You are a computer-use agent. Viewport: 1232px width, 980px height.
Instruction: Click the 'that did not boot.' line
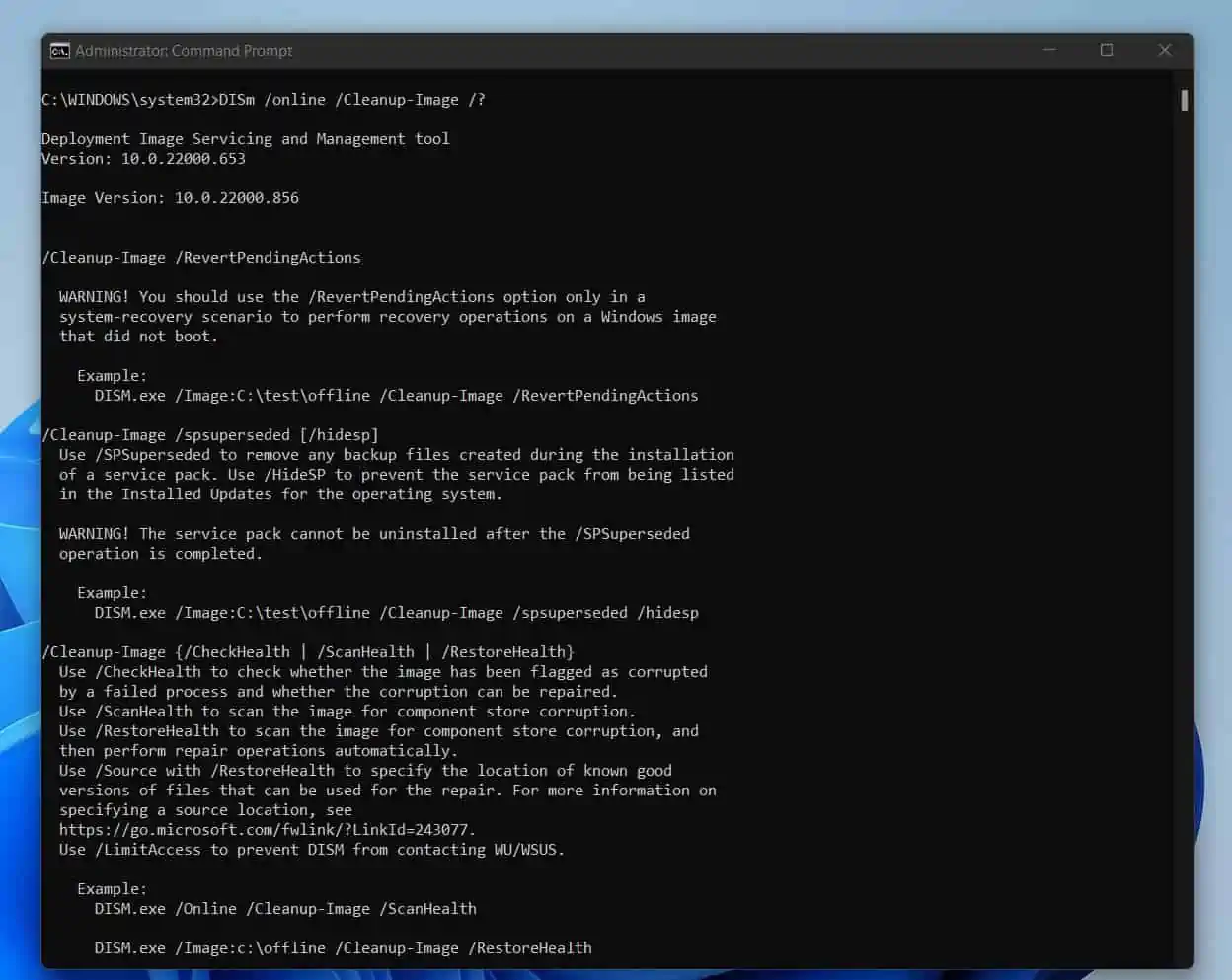tap(138, 337)
